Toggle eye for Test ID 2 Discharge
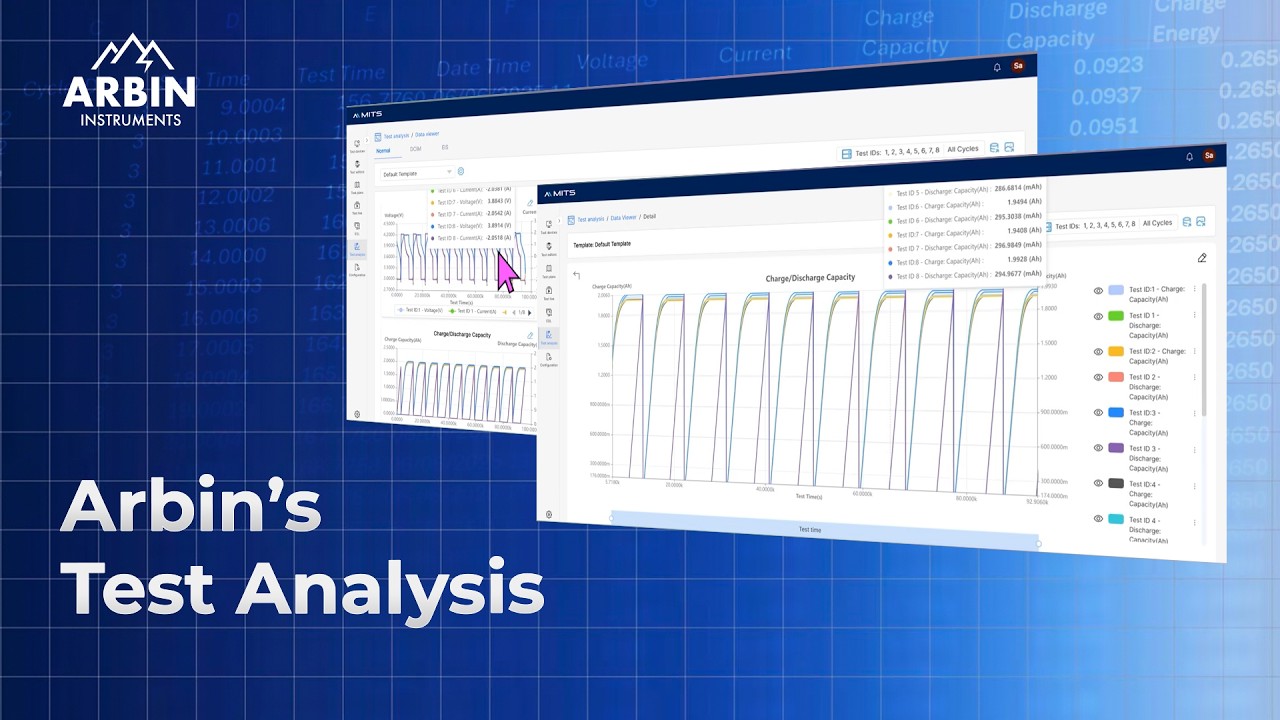The width and height of the screenshot is (1280, 720). (1098, 377)
